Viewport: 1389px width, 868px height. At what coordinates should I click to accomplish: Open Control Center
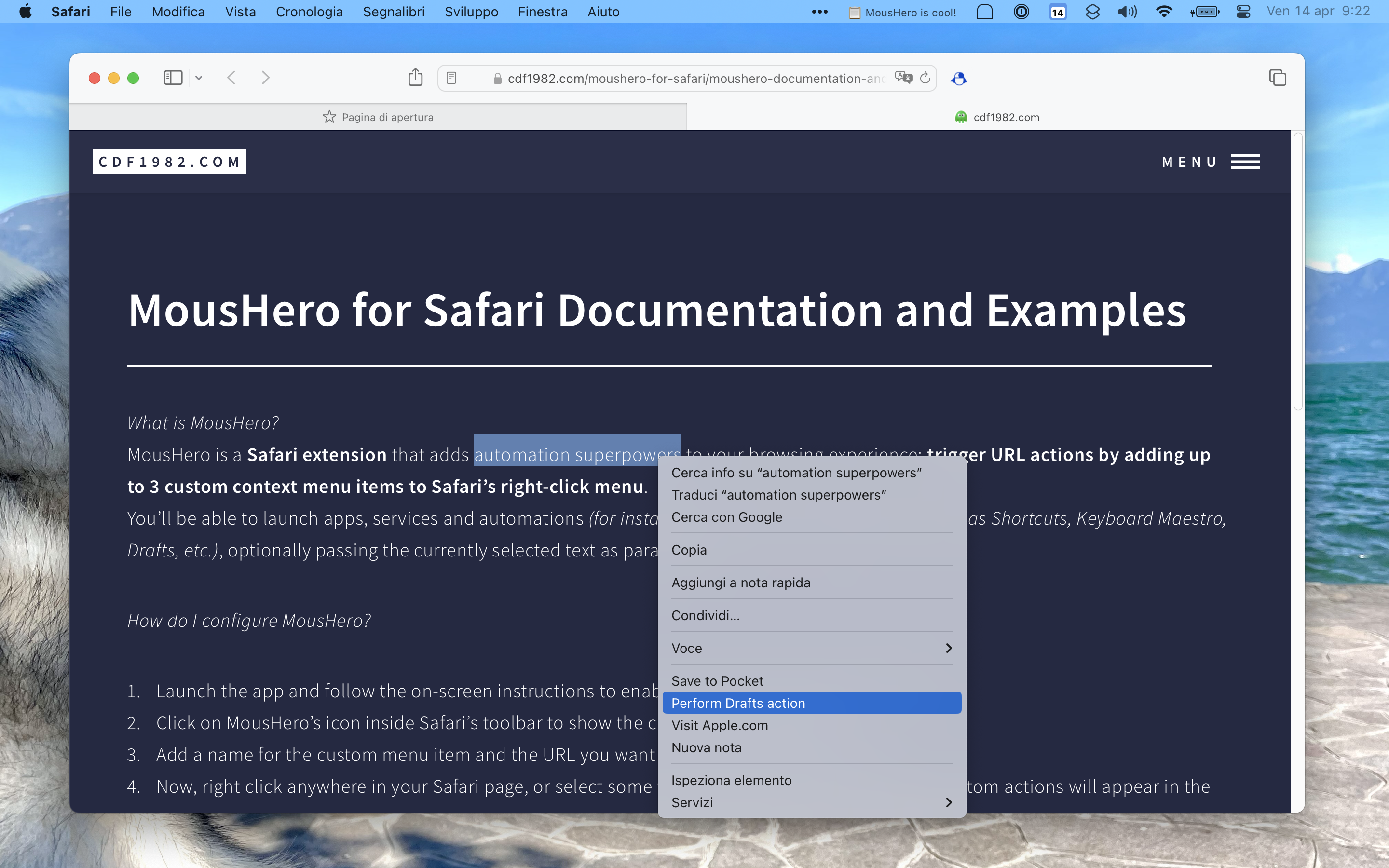pos(1243,12)
